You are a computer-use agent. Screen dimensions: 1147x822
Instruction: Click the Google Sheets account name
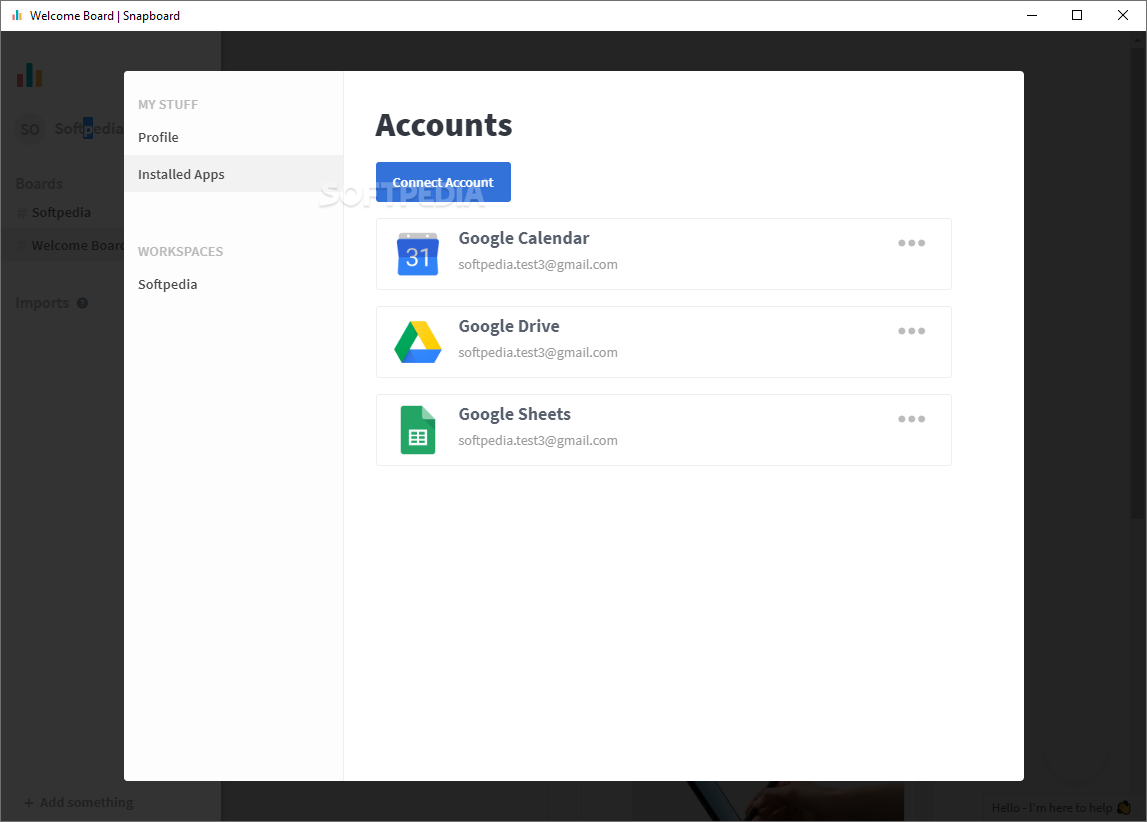click(514, 414)
